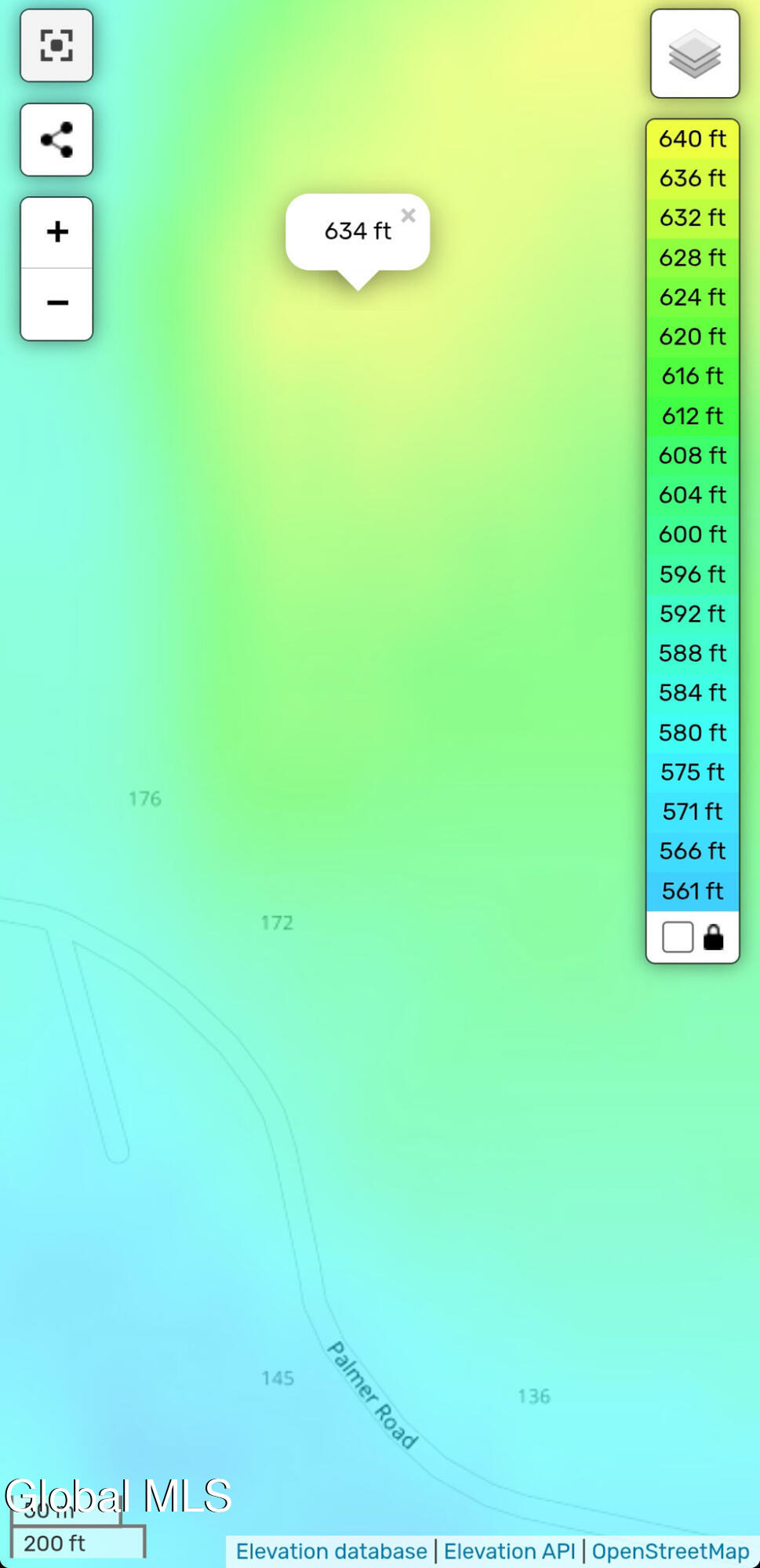Select the 561 ft legend entry

click(x=693, y=891)
